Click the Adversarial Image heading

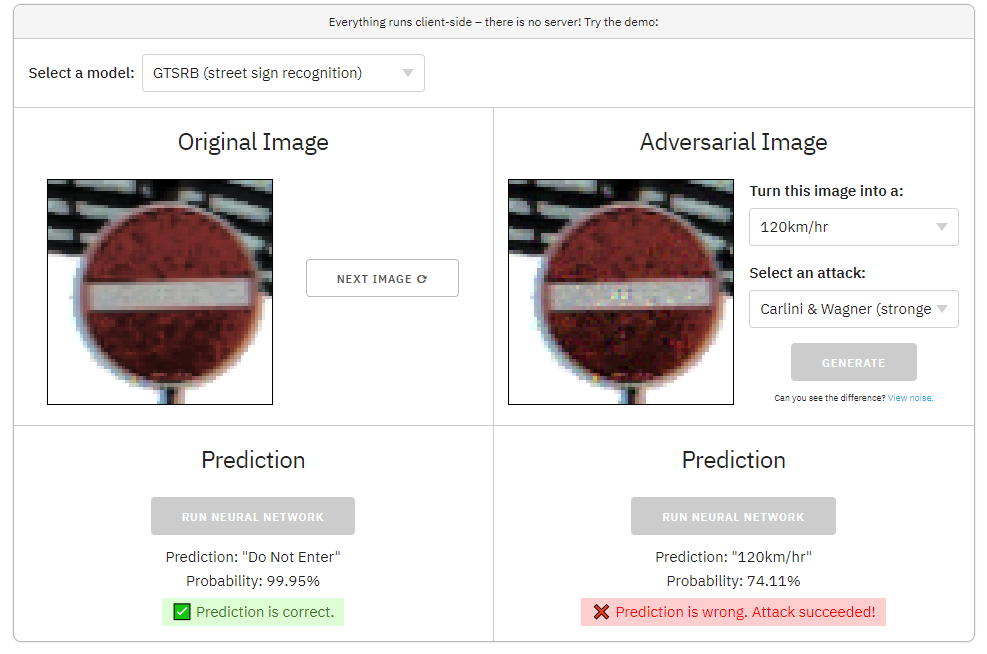tap(733, 142)
